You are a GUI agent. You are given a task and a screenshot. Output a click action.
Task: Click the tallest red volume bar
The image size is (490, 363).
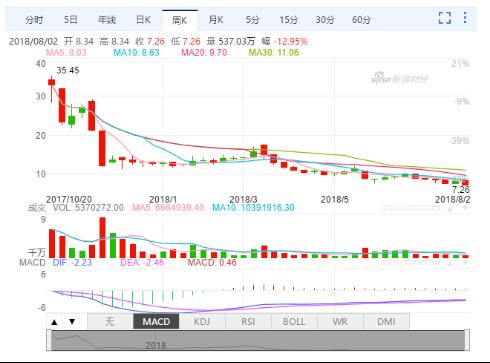[102, 237]
